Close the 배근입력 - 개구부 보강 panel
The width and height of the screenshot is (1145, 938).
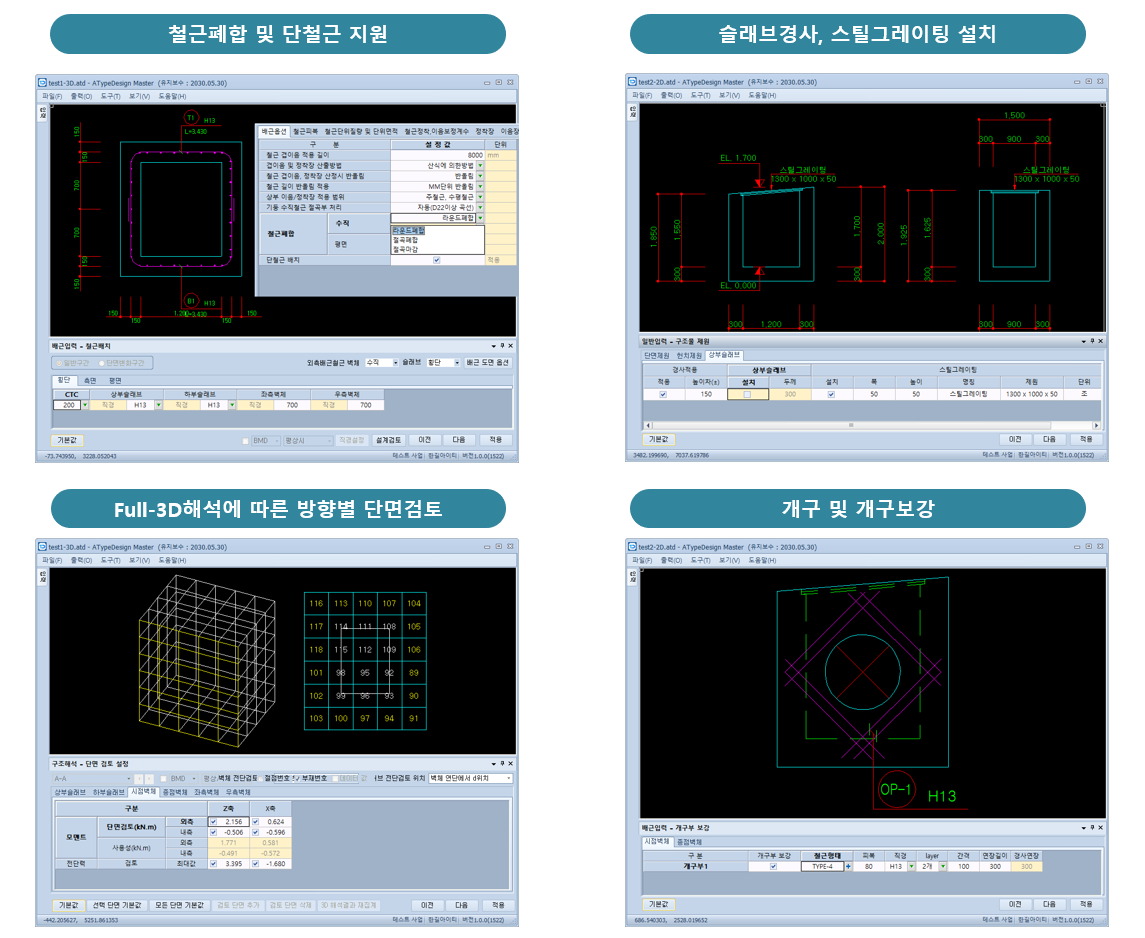(x=1100, y=828)
